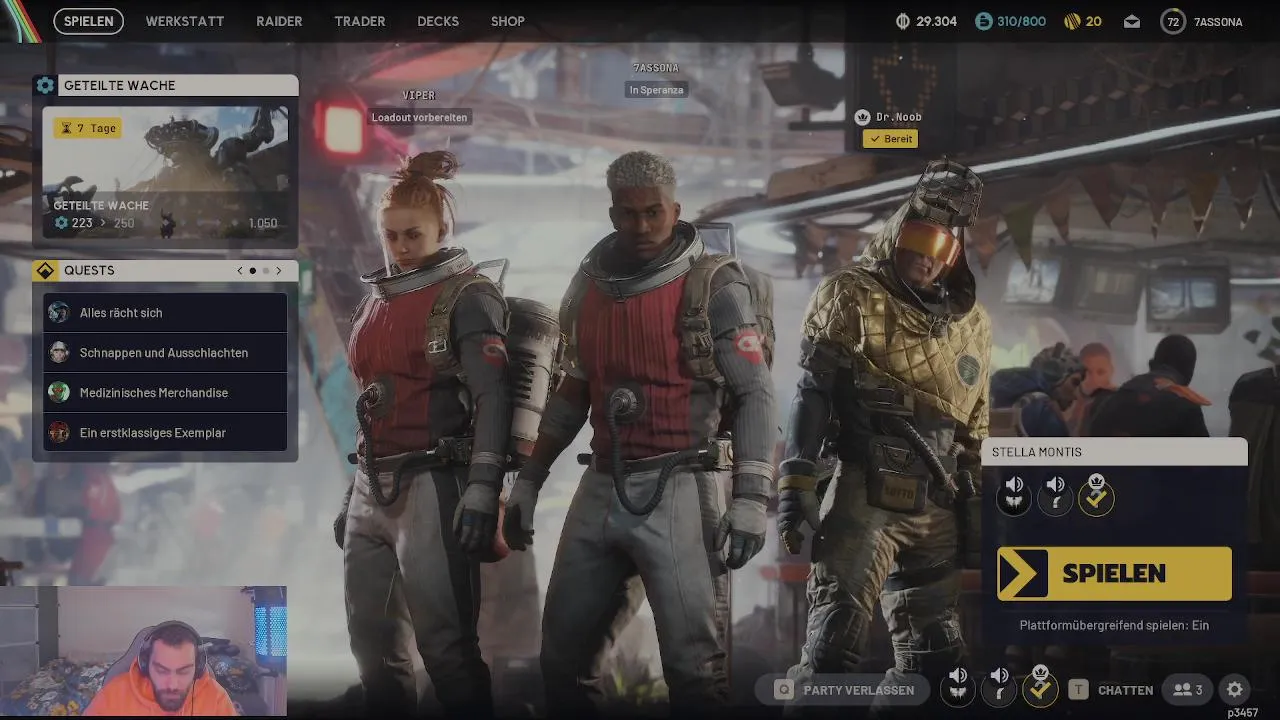Open quest 'Medizinisches Merchandise'

(165, 393)
